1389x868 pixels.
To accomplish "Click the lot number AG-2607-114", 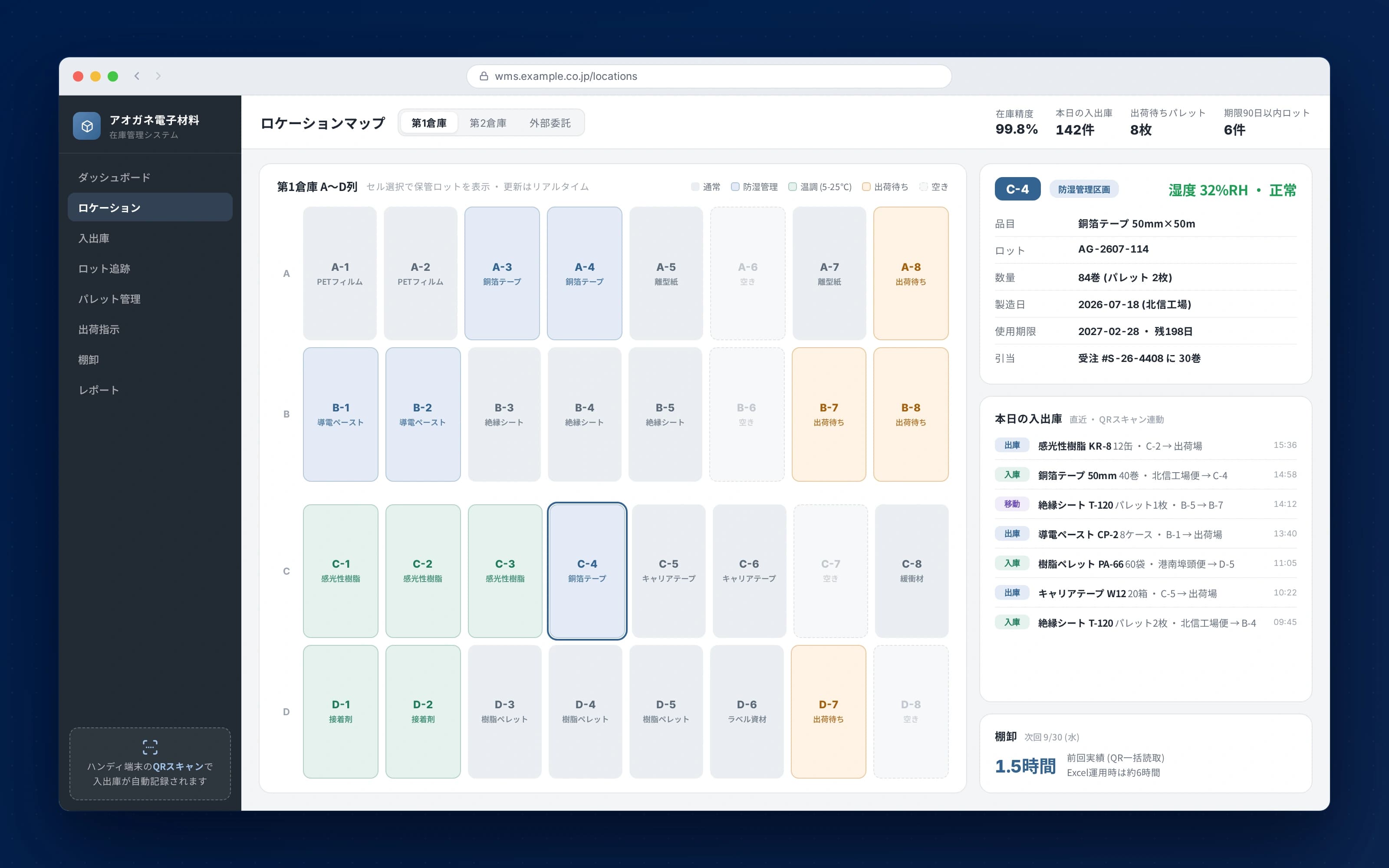I will [x=1113, y=249].
